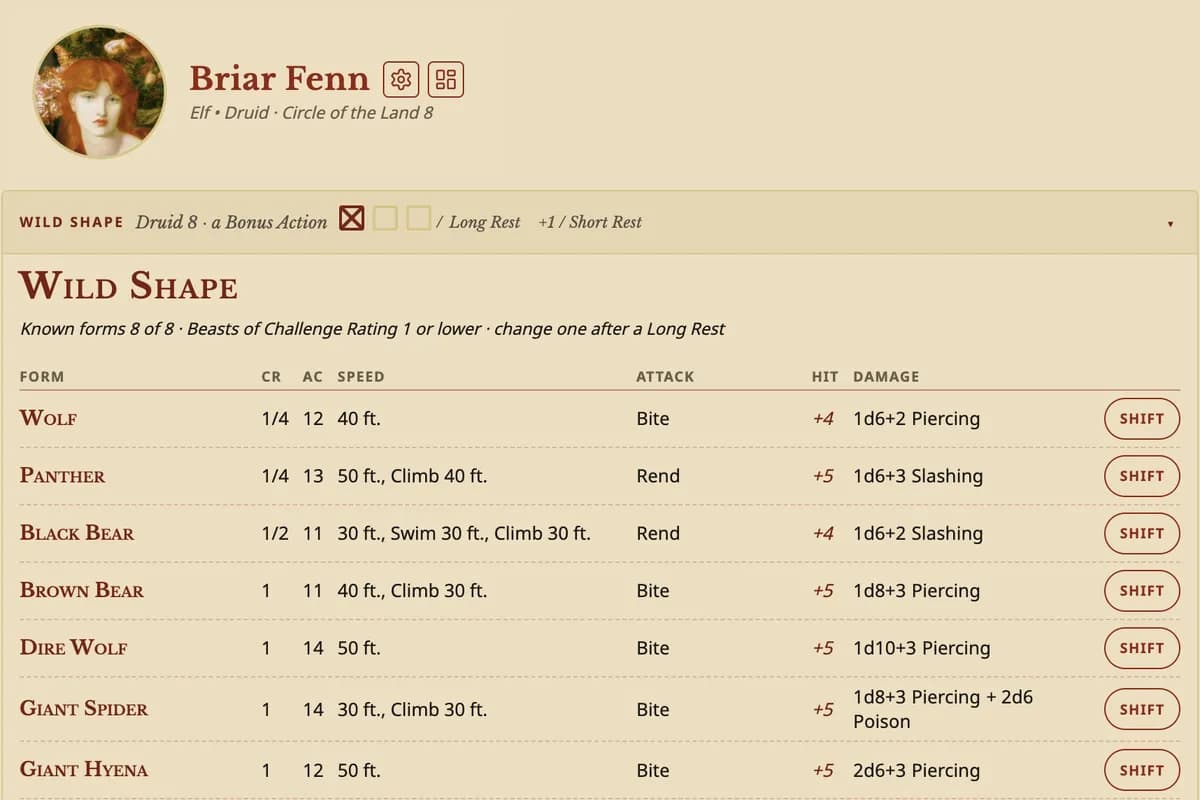Click the Wolf '1d6+2 Piercing' damage
The image size is (1200, 800).
click(916, 419)
